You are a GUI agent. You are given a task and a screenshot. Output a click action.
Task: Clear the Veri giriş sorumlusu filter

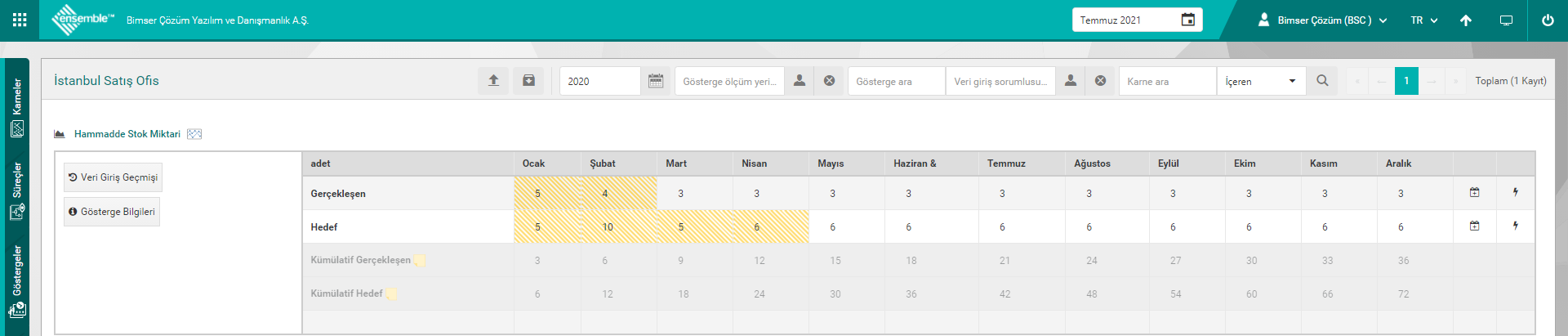pos(1100,81)
